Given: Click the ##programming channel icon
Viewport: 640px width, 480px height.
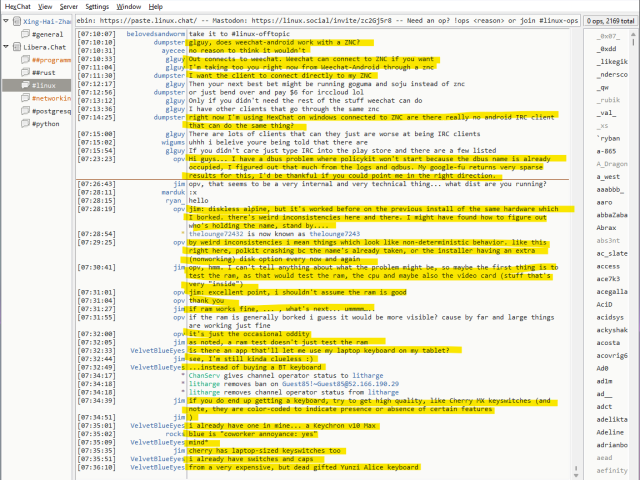Looking at the screenshot, I should 25,60.
